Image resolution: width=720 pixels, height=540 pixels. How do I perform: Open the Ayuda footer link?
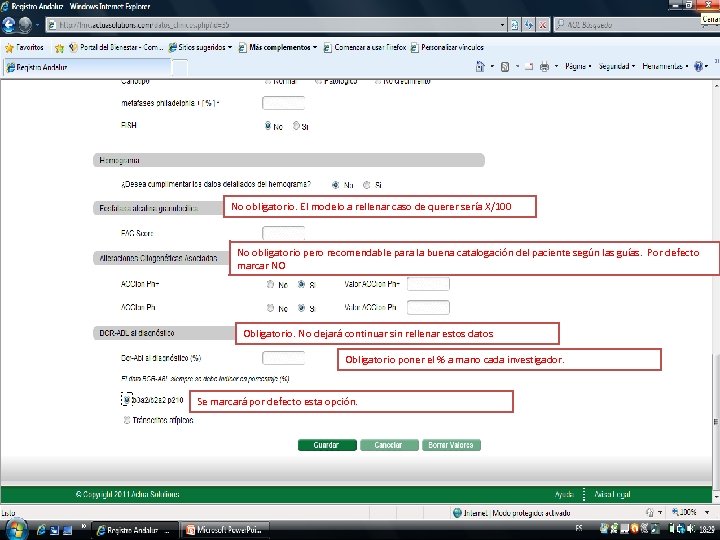[x=564, y=495]
